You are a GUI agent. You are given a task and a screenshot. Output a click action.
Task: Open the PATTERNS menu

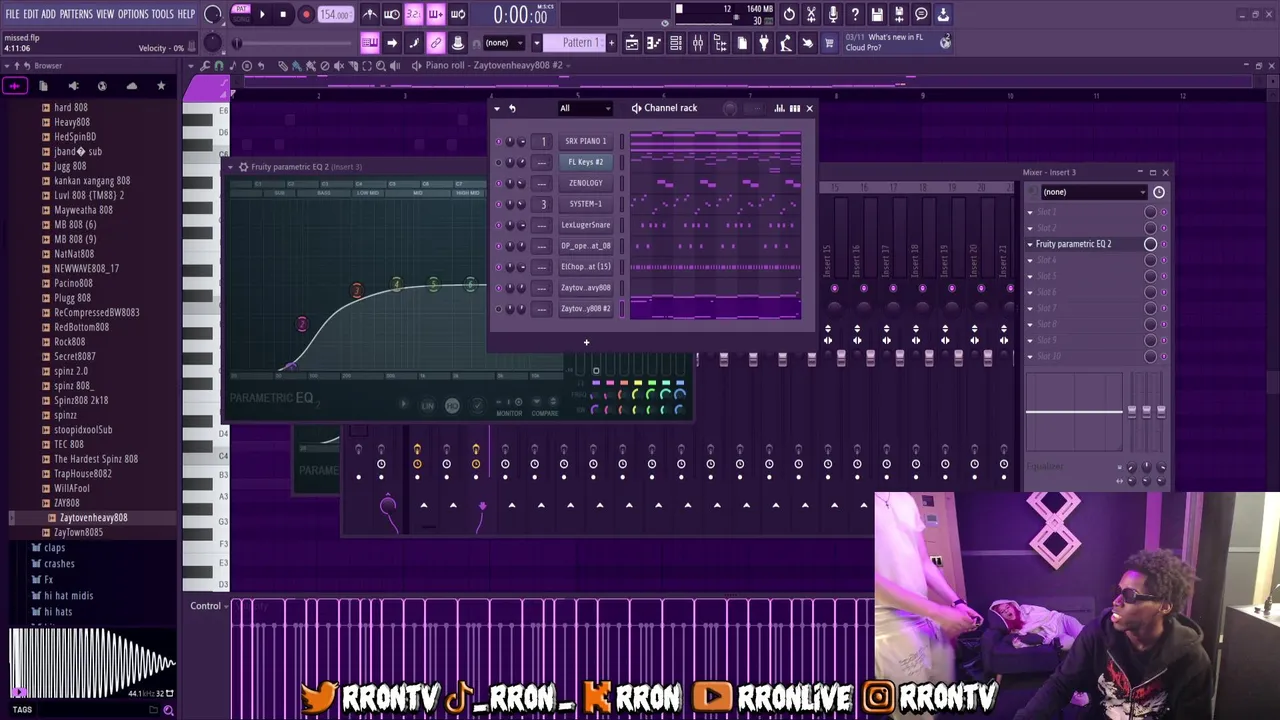[76, 14]
